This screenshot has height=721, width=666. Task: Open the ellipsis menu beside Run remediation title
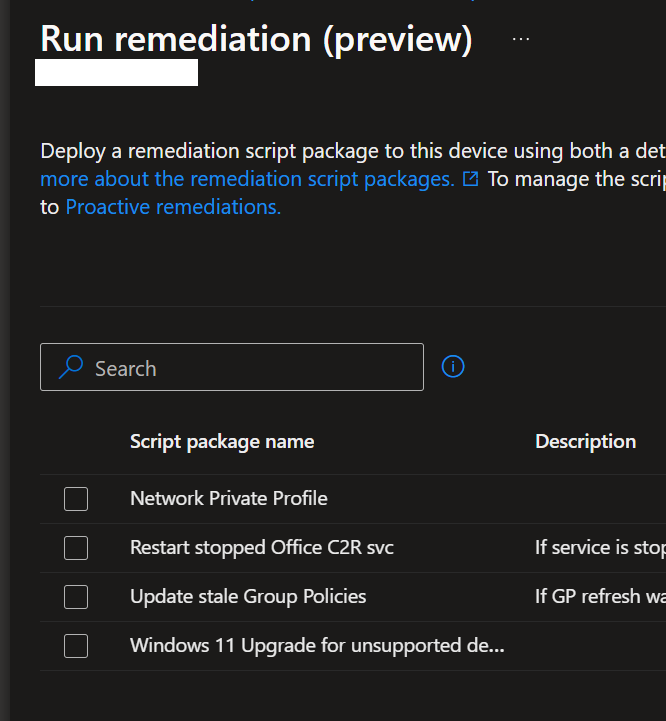(521, 39)
